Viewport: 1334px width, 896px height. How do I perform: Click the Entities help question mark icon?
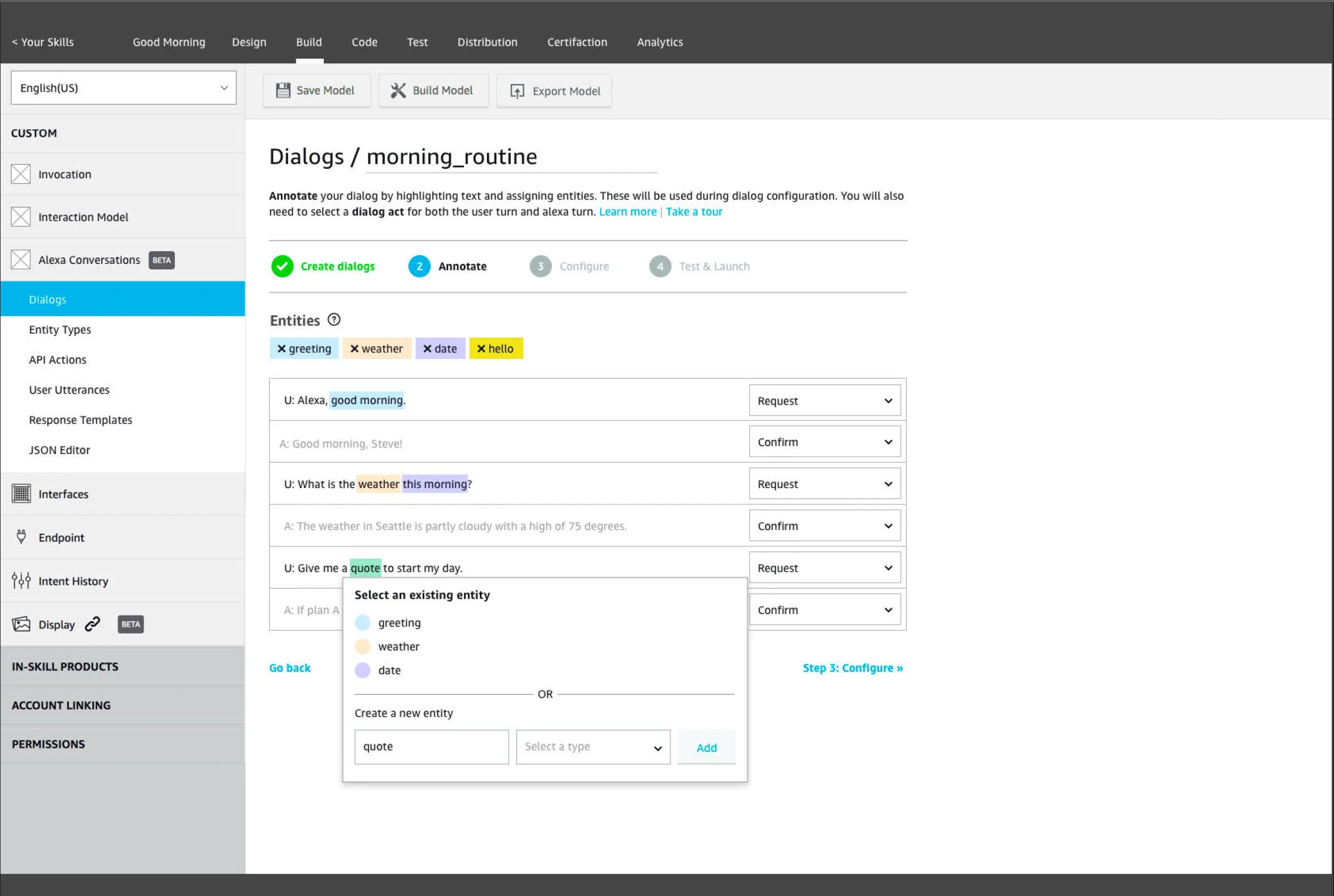334,320
